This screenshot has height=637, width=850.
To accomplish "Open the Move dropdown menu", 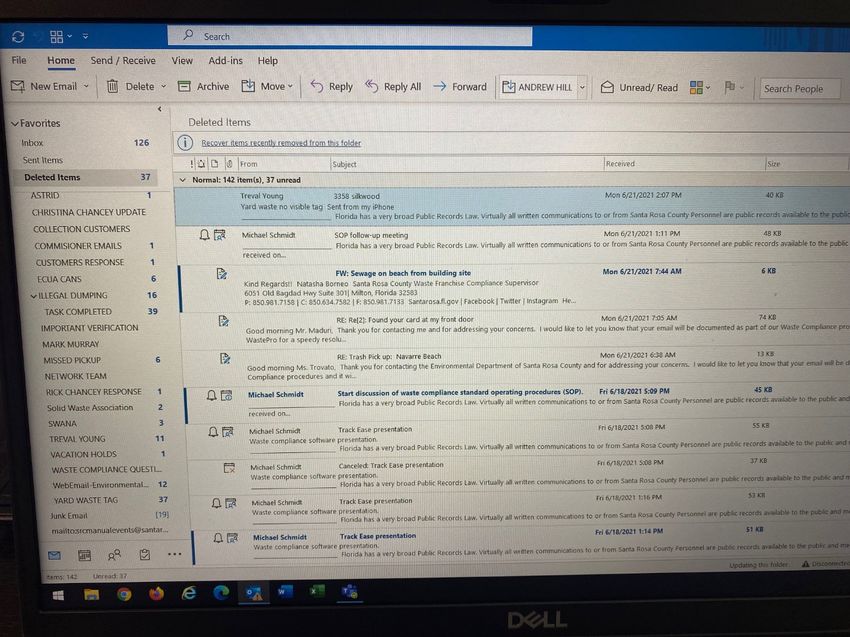I will pyautogui.click(x=290, y=87).
